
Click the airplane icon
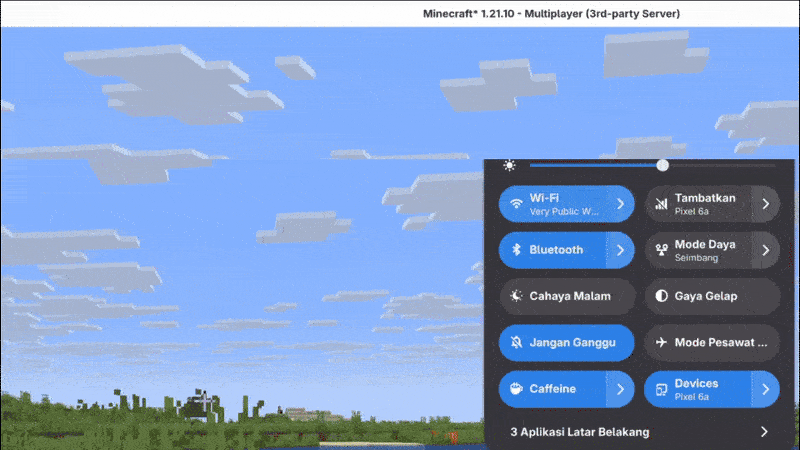(x=661, y=342)
